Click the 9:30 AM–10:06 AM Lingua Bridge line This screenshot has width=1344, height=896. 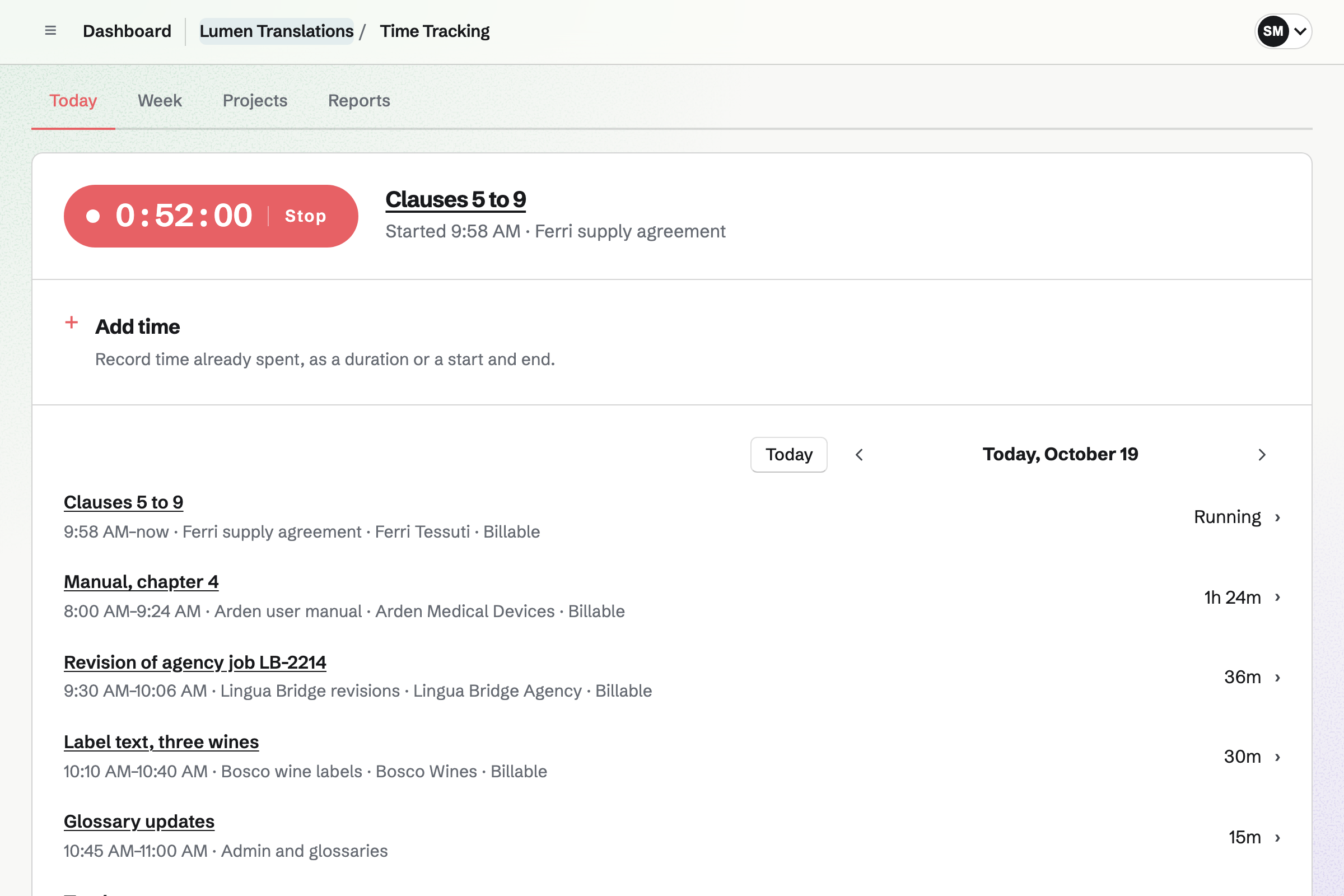click(x=358, y=691)
